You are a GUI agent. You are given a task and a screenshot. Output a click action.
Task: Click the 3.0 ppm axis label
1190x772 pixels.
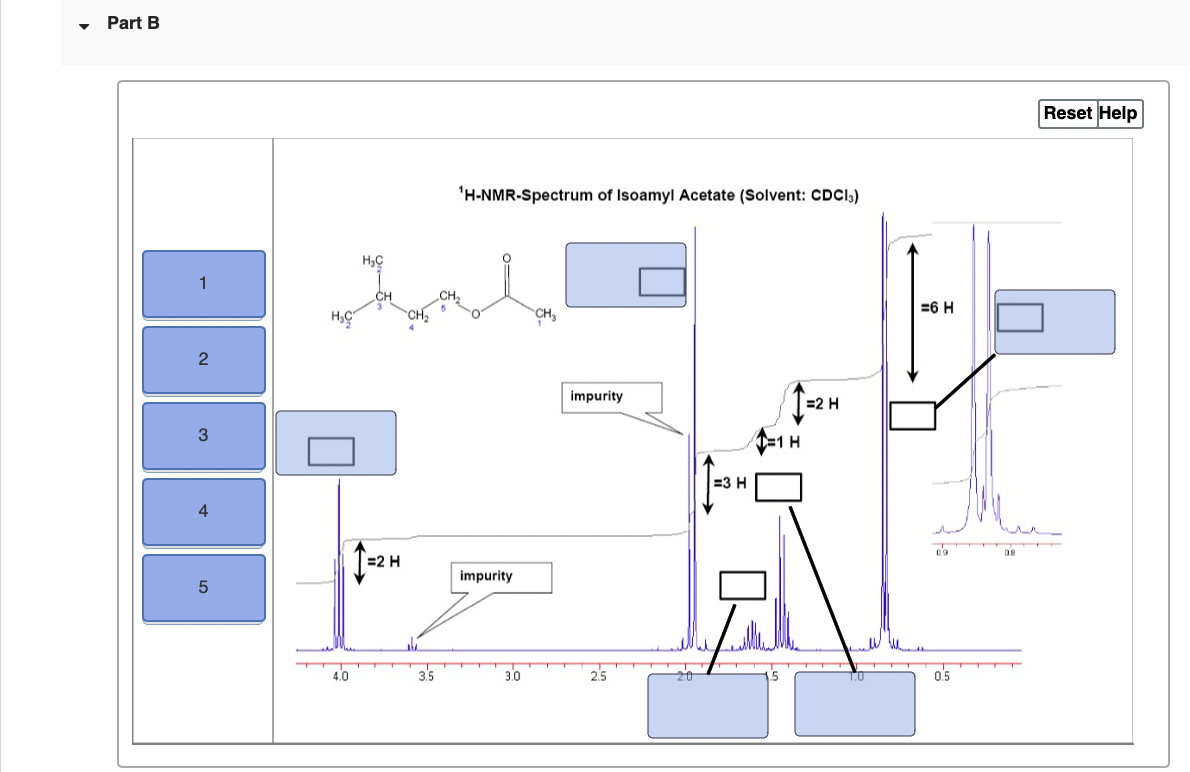(512, 676)
